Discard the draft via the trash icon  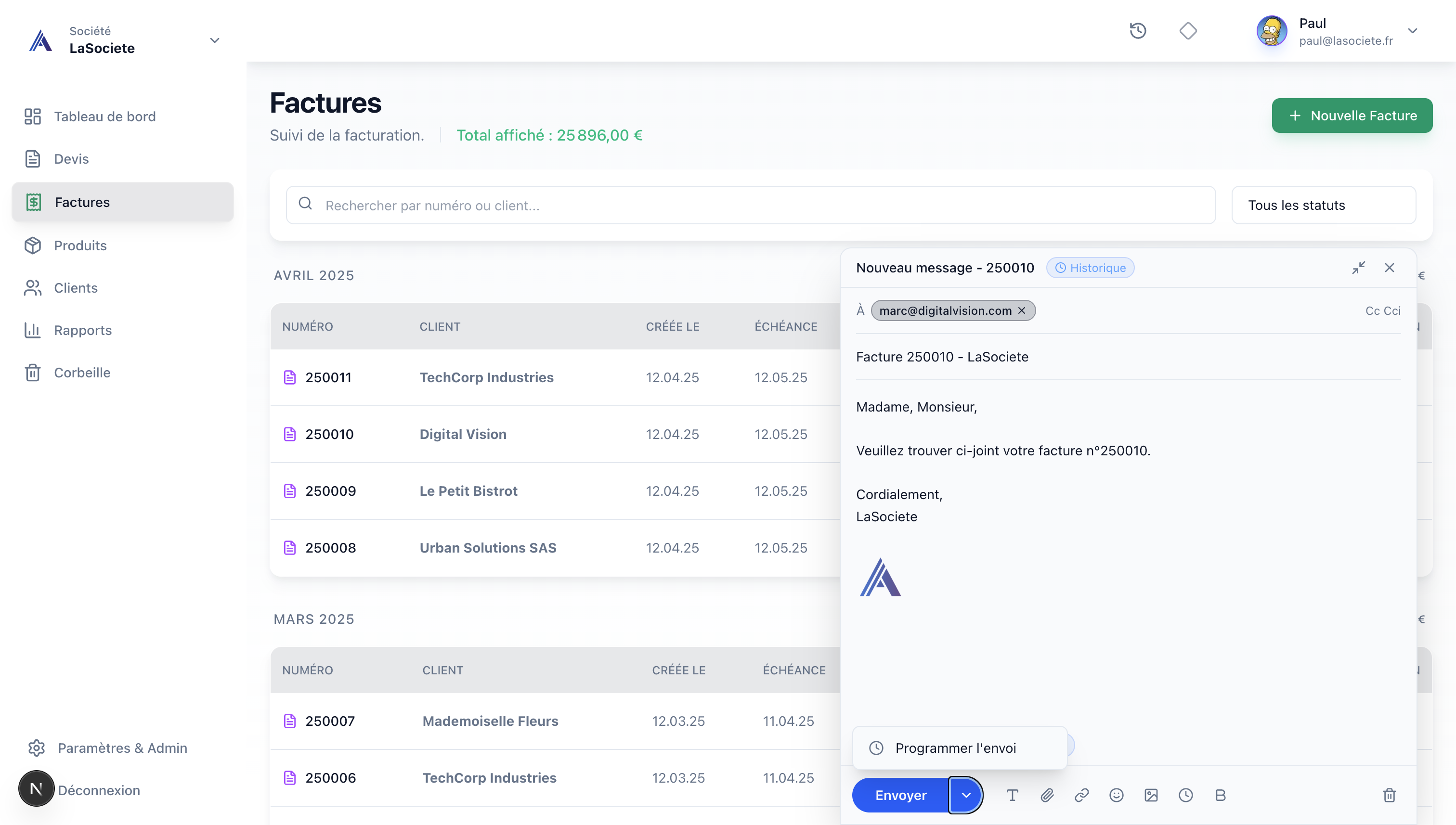pos(1389,796)
